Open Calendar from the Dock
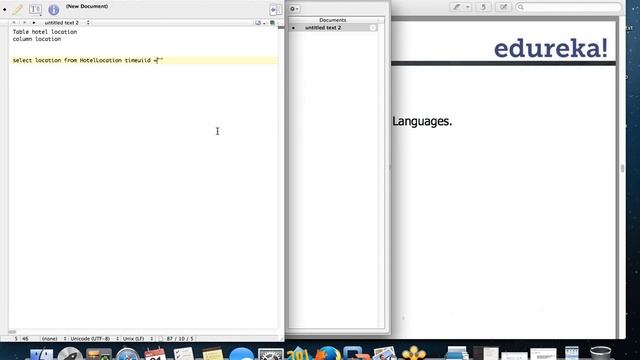640x360 pixels. 155,354
